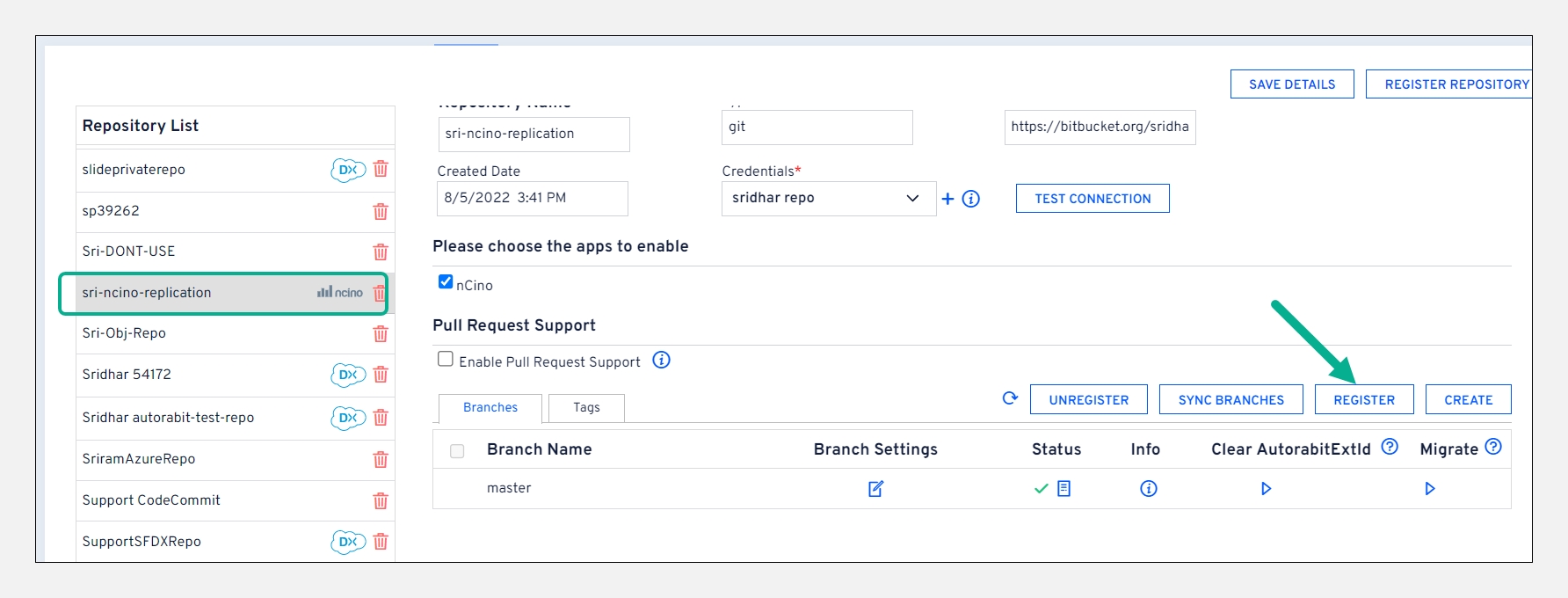Click the edit branch settings icon for master
The height and width of the screenshot is (598, 1568).
(x=875, y=489)
